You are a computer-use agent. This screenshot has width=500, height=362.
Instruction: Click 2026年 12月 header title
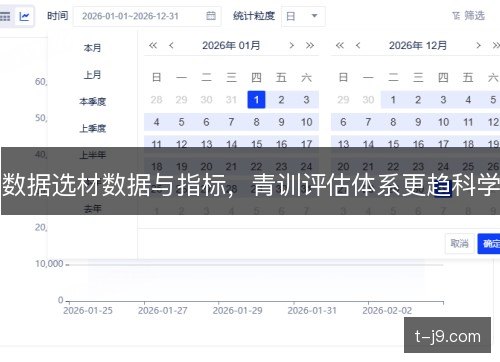point(418,45)
